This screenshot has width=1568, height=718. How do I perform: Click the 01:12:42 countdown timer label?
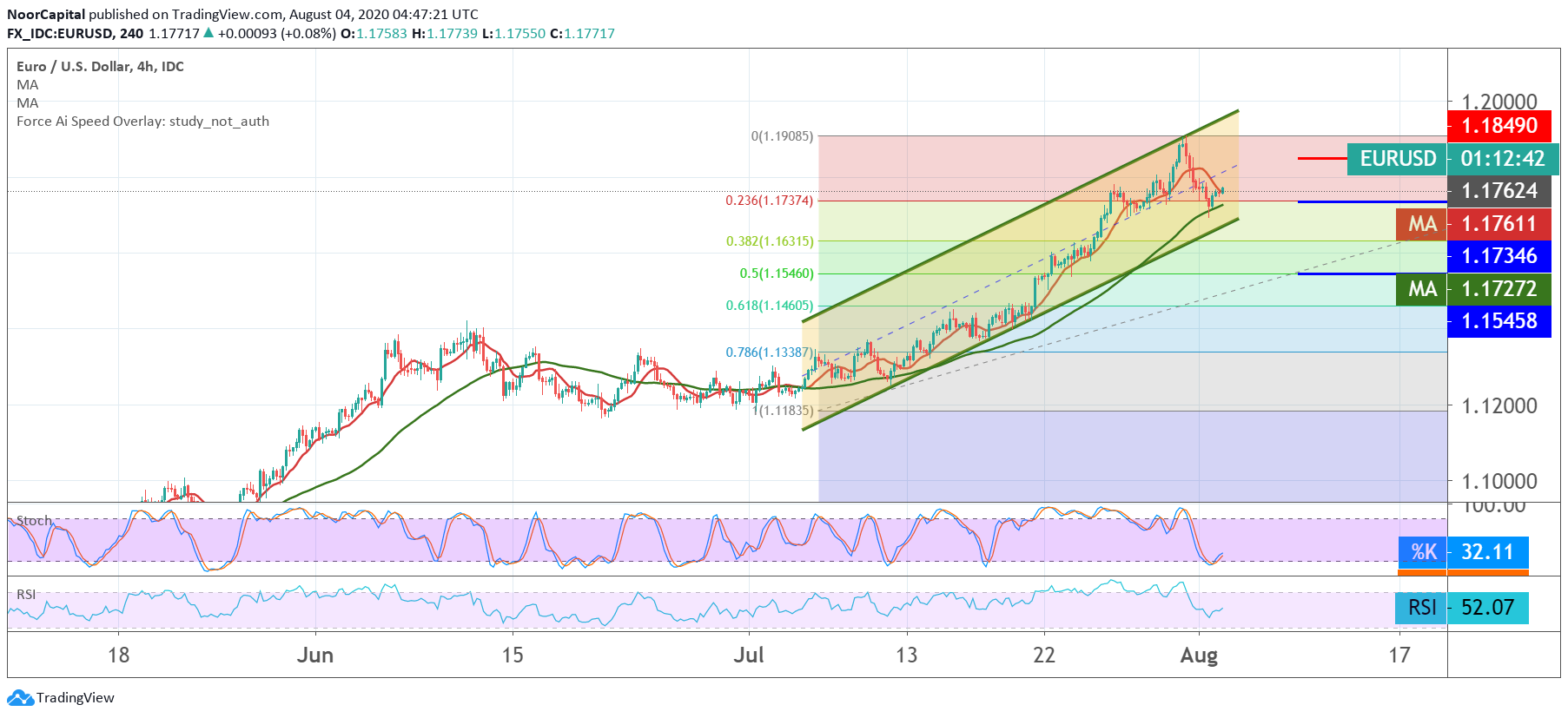(x=1503, y=159)
